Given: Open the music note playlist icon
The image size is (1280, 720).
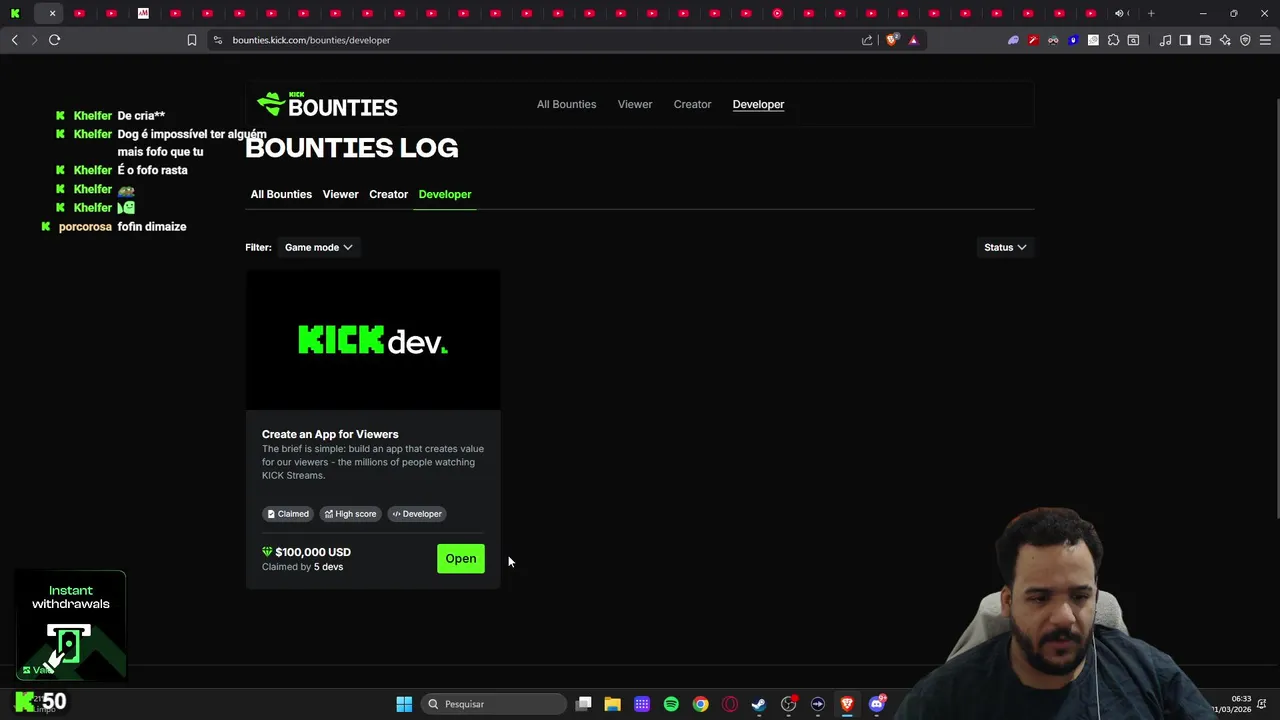Looking at the screenshot, I should point(1165,40).
